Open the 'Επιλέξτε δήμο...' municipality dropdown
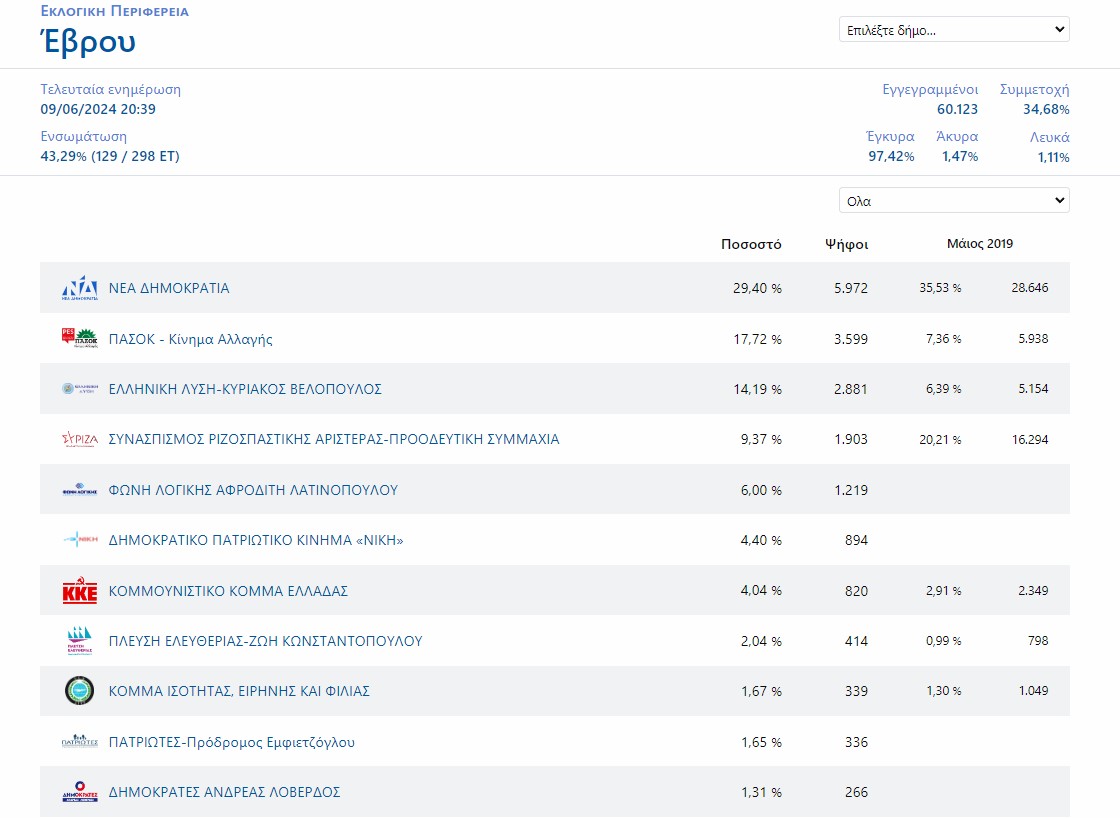Image resolution: width=1120 pixels, height=818 pixels. click(x=953, y=30)
